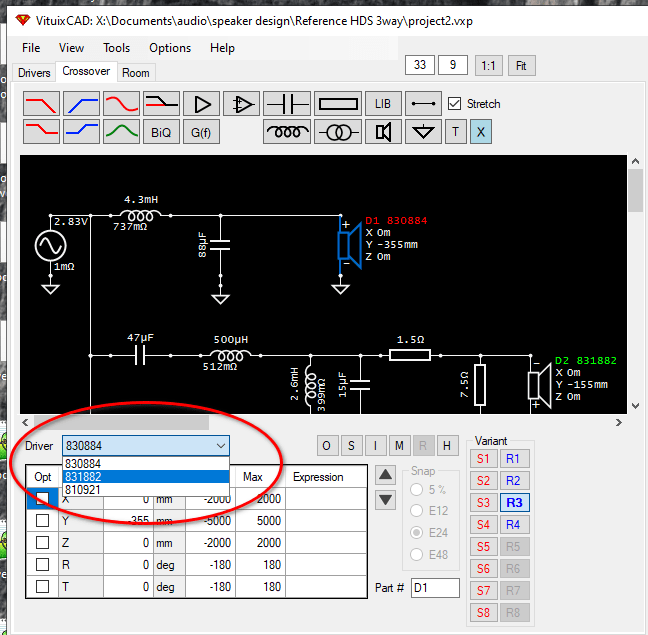Add an operational amplifier component
The height and width of the screenshot is (635, 648).
pos(241,104)
